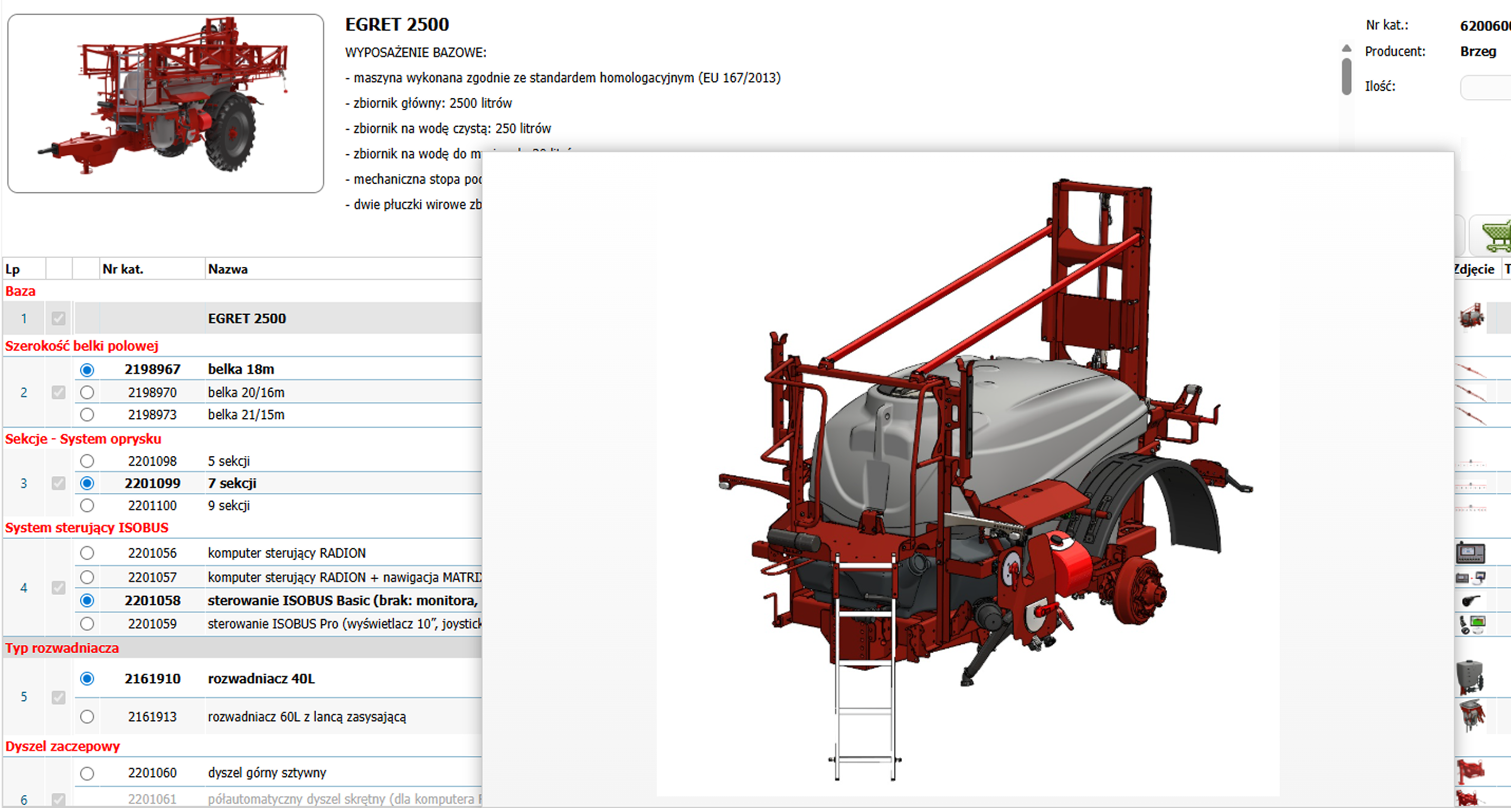Viewport: 1512px width, 808px height.
Task: Open the 40L rozwadniacz tank thumbnail
Action: click(x=1470, y=677)
